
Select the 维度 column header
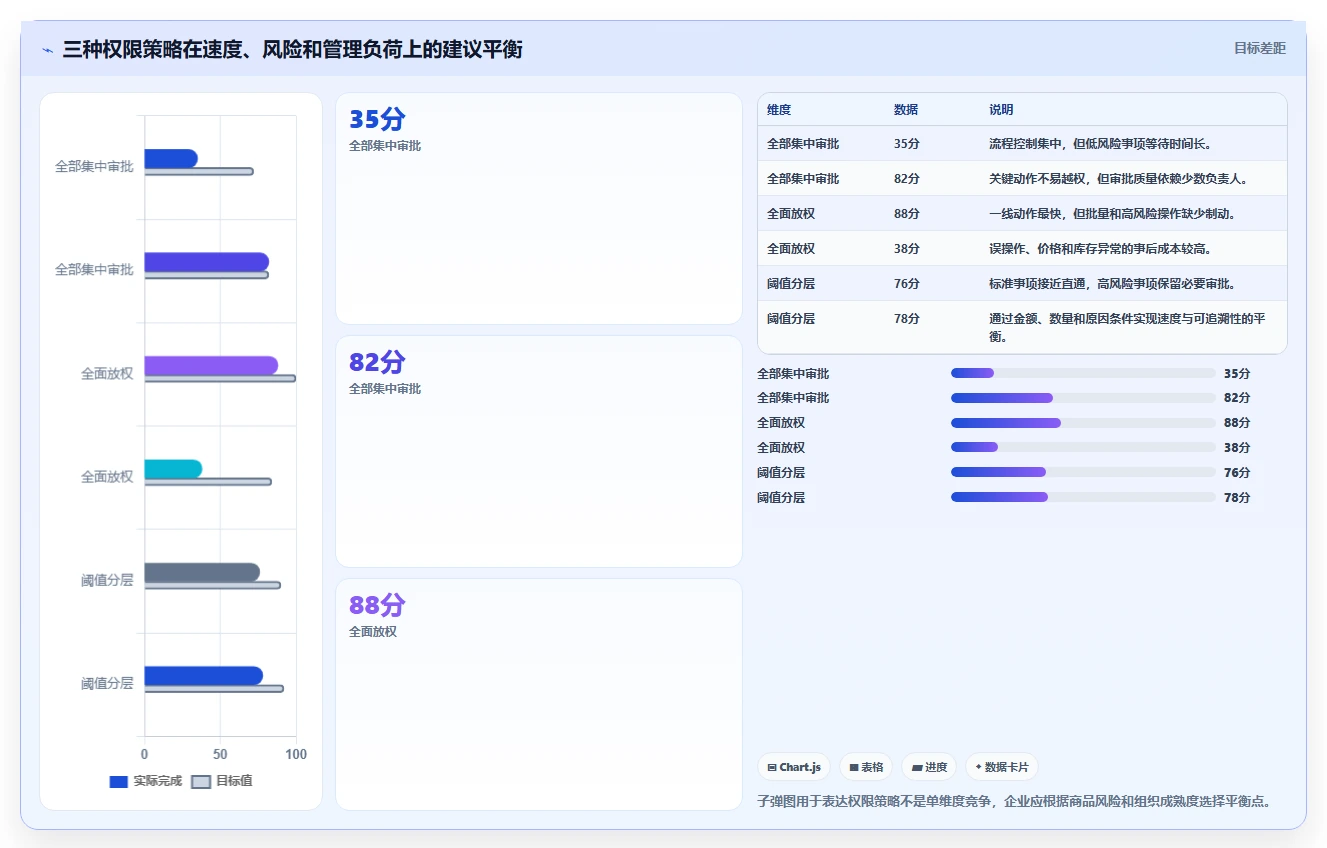coord(779,110)
